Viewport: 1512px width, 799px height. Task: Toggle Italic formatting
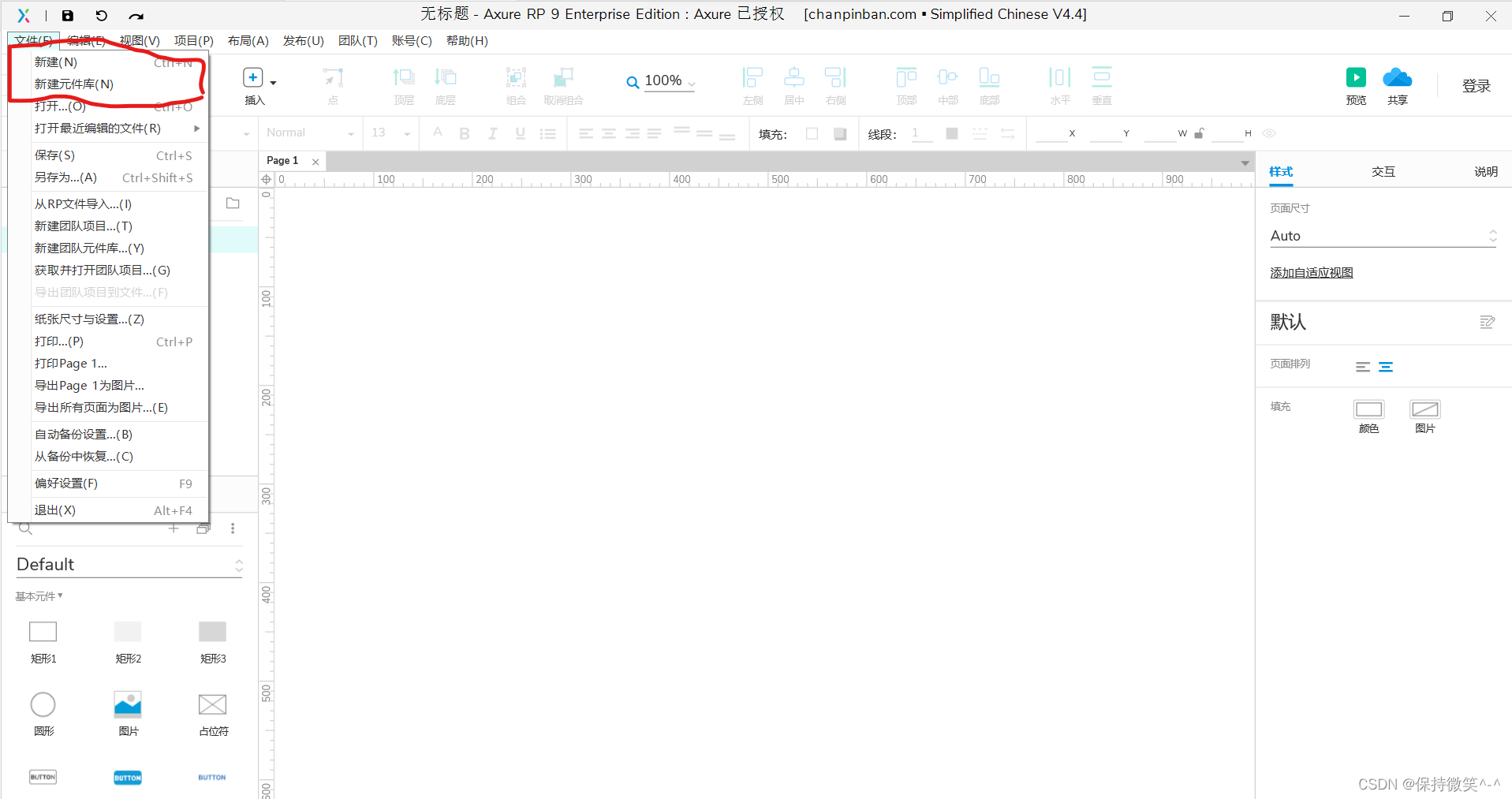pyautogui.click(x=492, y=133)
